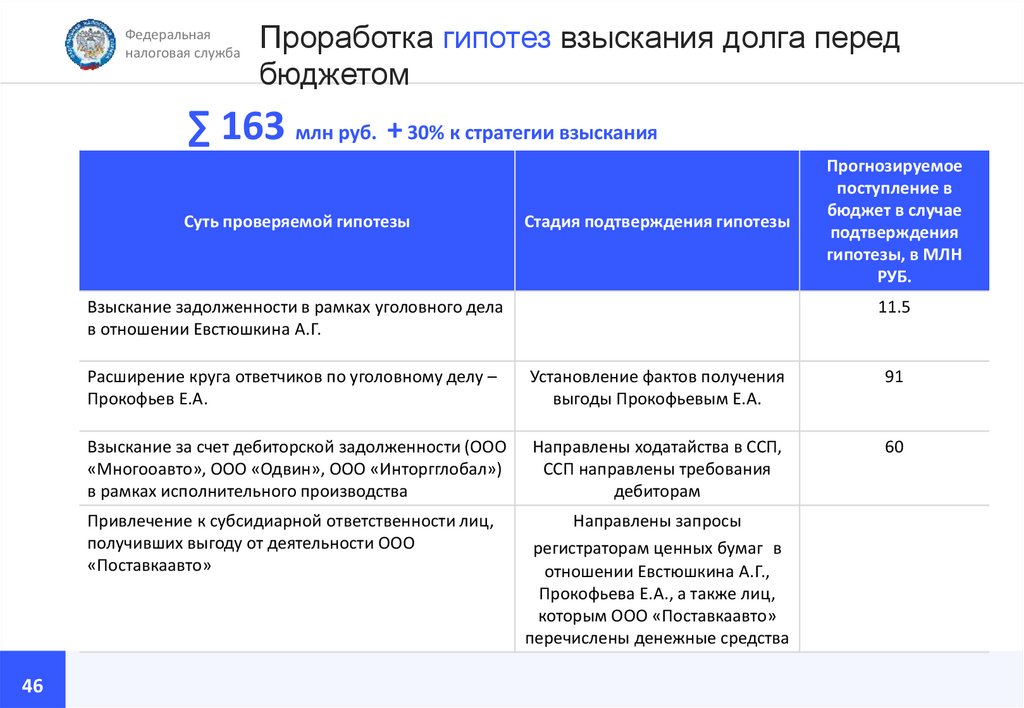Viewport: 1024px width, 708px height.
Task: Click row 'Взыскание за счет дебиторской задолженности'
Action: pos(296,469)
